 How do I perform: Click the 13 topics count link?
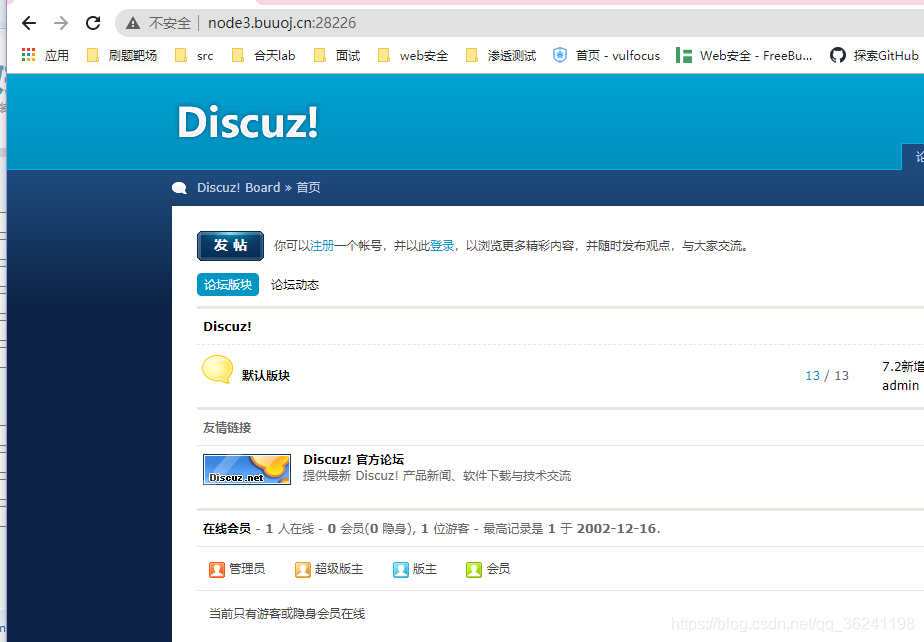coord(813,376)
